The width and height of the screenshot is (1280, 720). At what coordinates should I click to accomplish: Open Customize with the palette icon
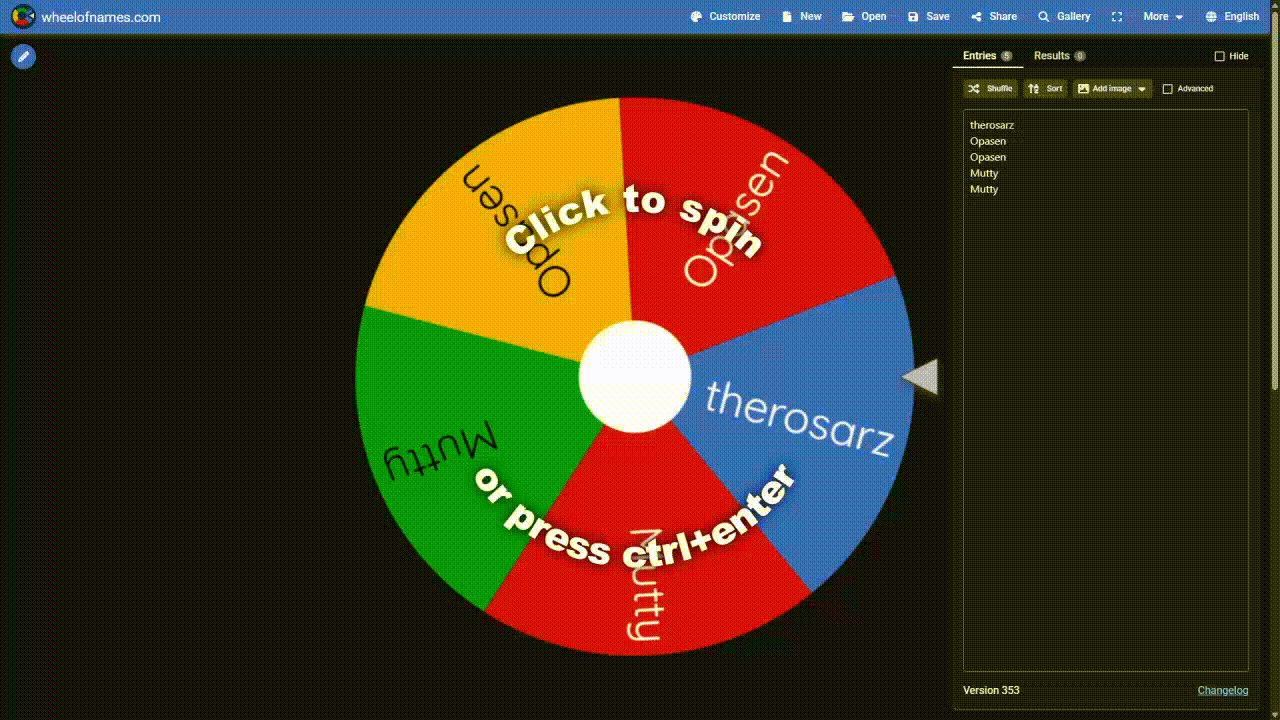725,16
